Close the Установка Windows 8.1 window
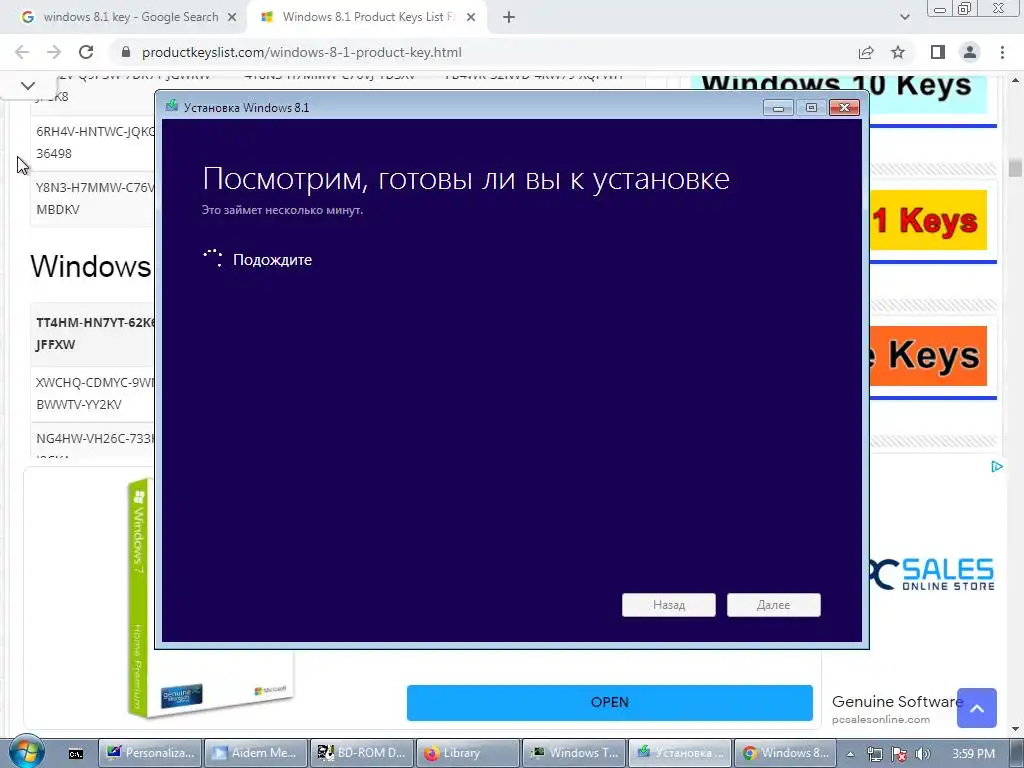 844,108
